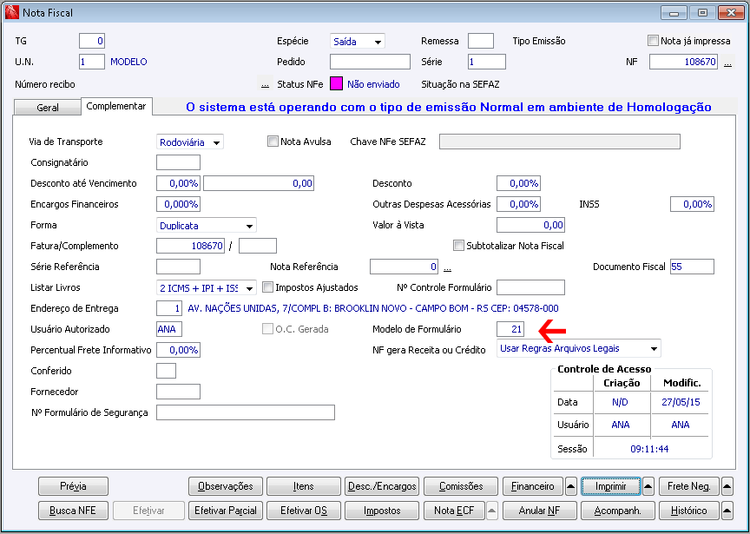Viewport: 750px width, 534px height.
Task: Expand the Forma dropdown showing Duplicata
Action: [x=206, y=225]
